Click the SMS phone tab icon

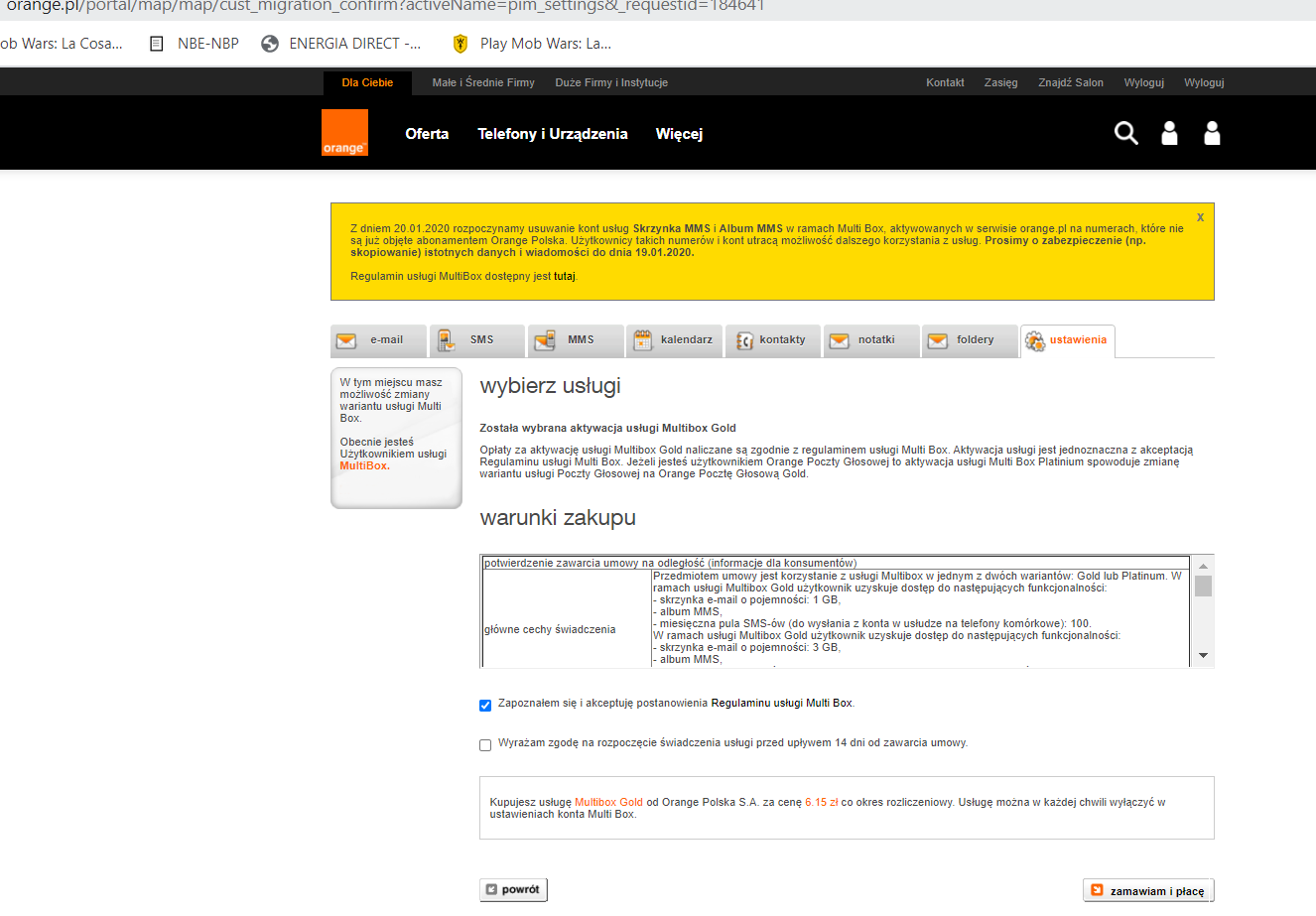(x=447, y=340)
